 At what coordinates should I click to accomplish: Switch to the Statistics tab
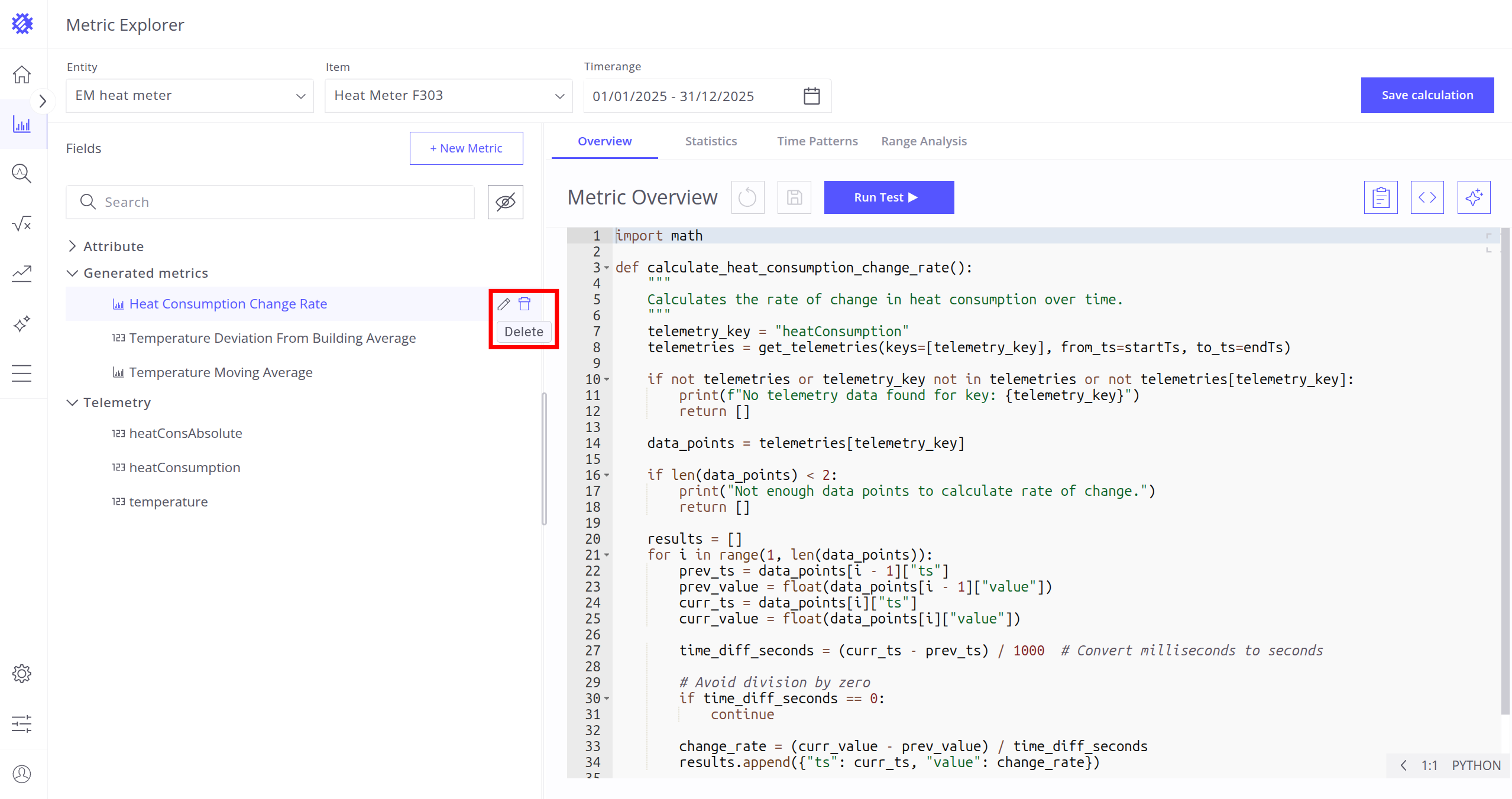[x=711, y=141]
